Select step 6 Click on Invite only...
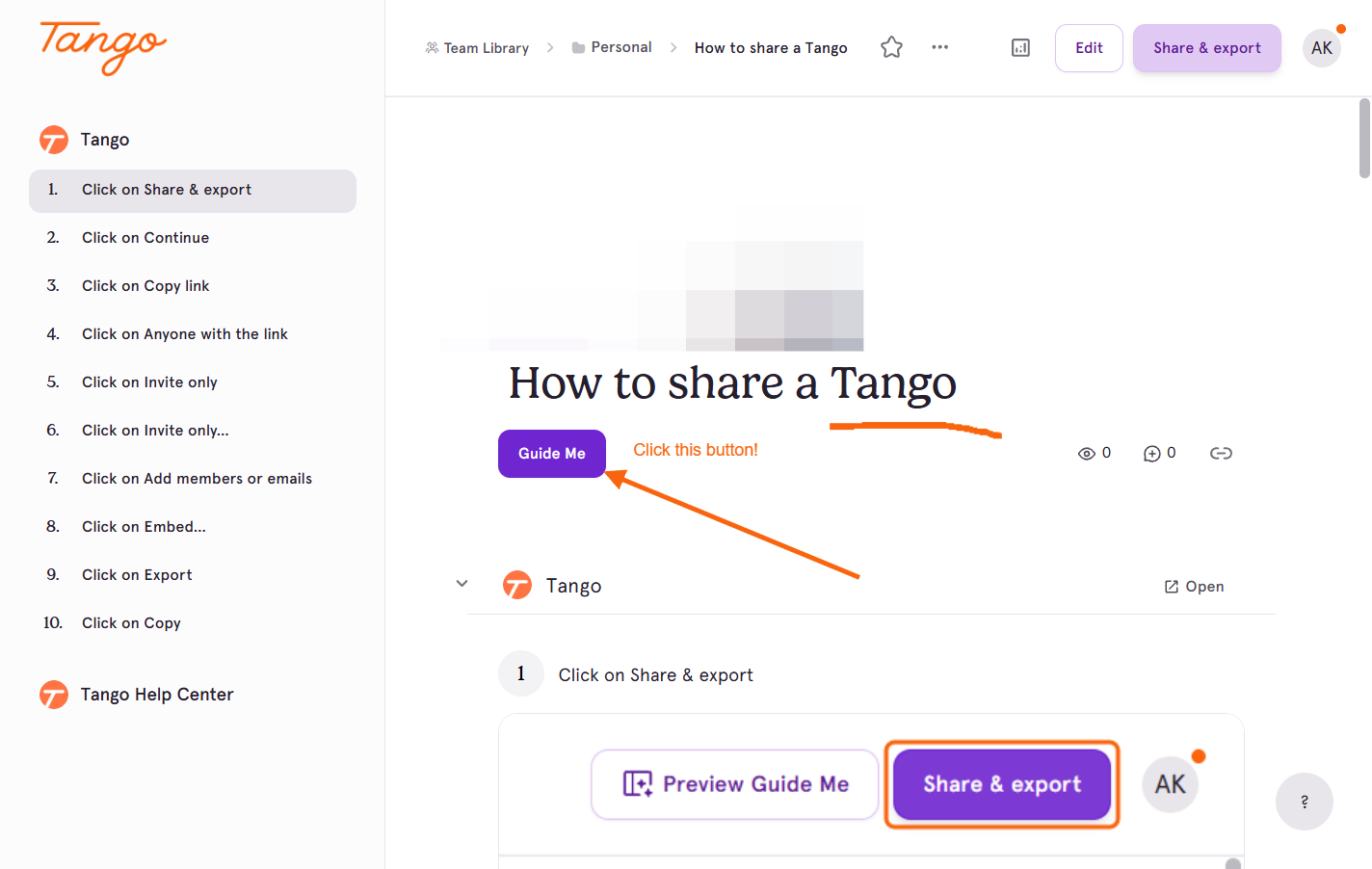The height and width of the screenshot is (869, 1372). click(193, 431)
